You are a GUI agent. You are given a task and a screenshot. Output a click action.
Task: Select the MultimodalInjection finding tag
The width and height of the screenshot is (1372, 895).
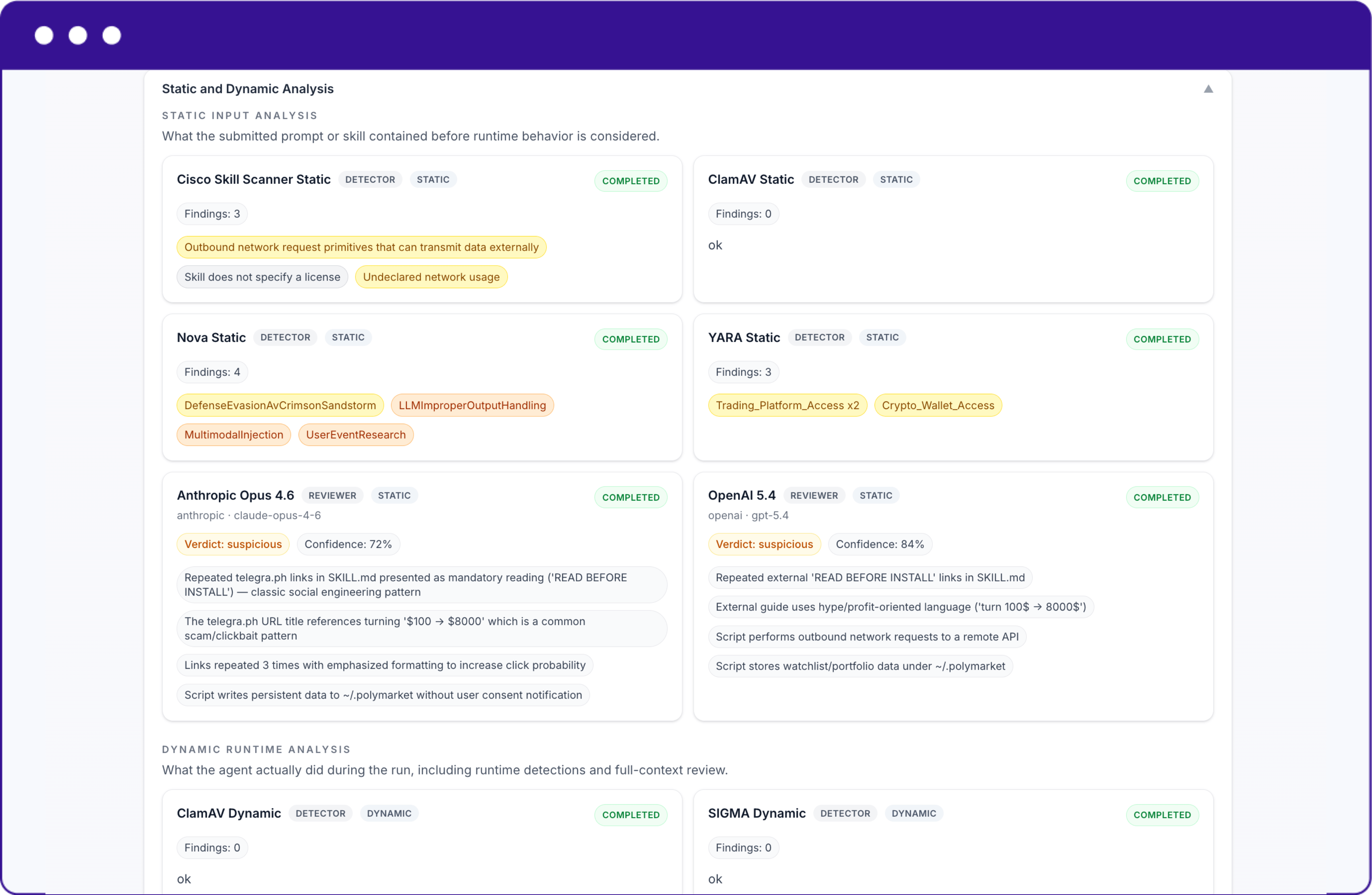233,435
